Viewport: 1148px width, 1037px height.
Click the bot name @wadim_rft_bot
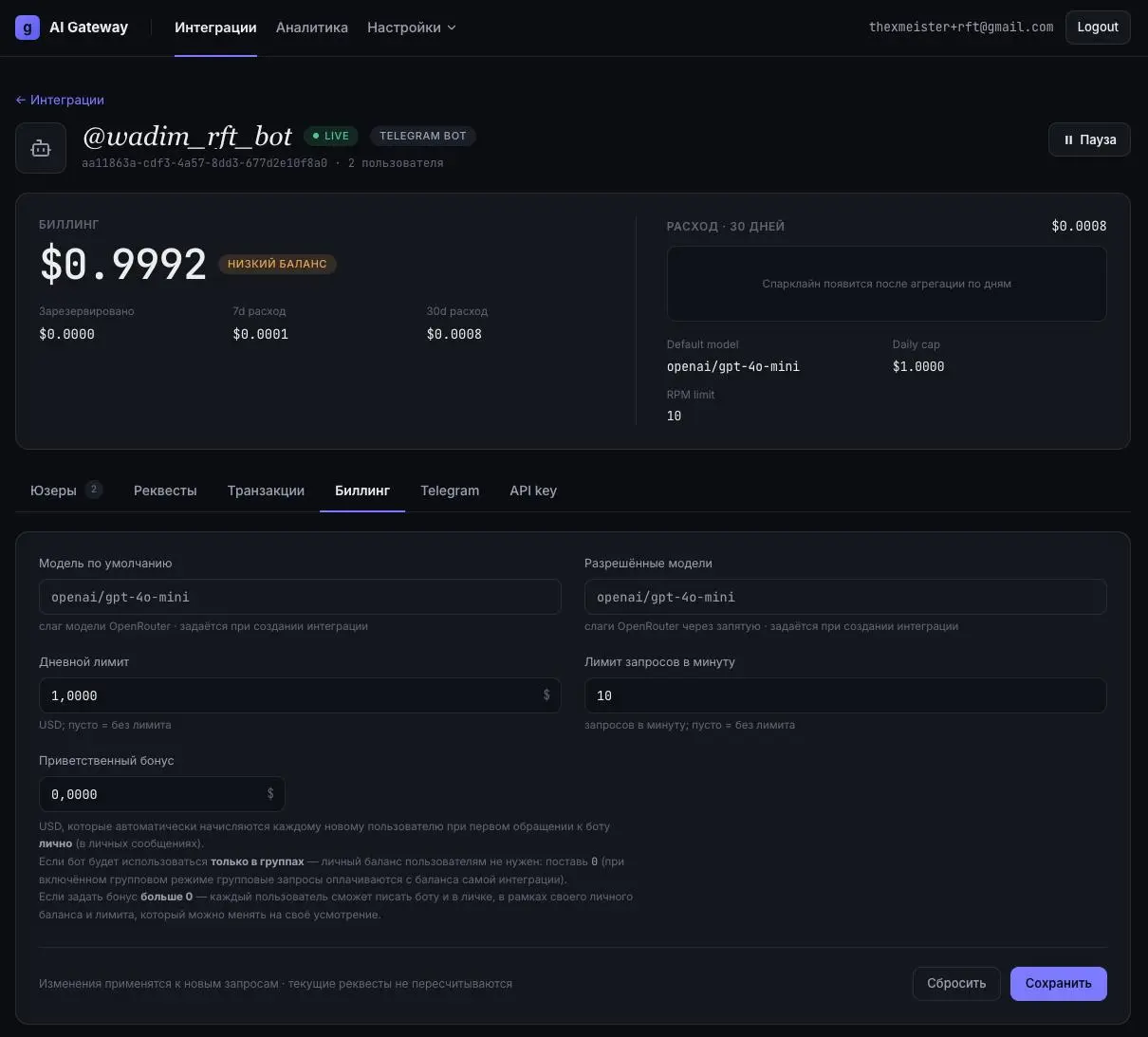coord(187,137)
